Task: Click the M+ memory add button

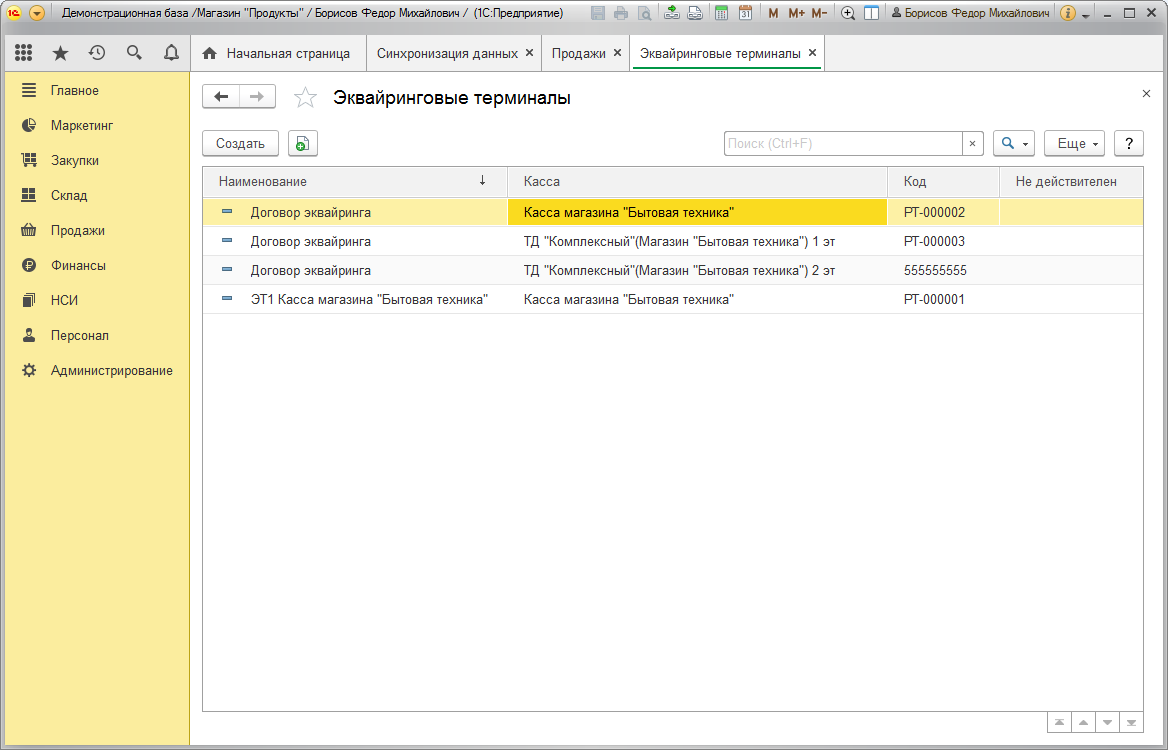Action: coord(796,13)
